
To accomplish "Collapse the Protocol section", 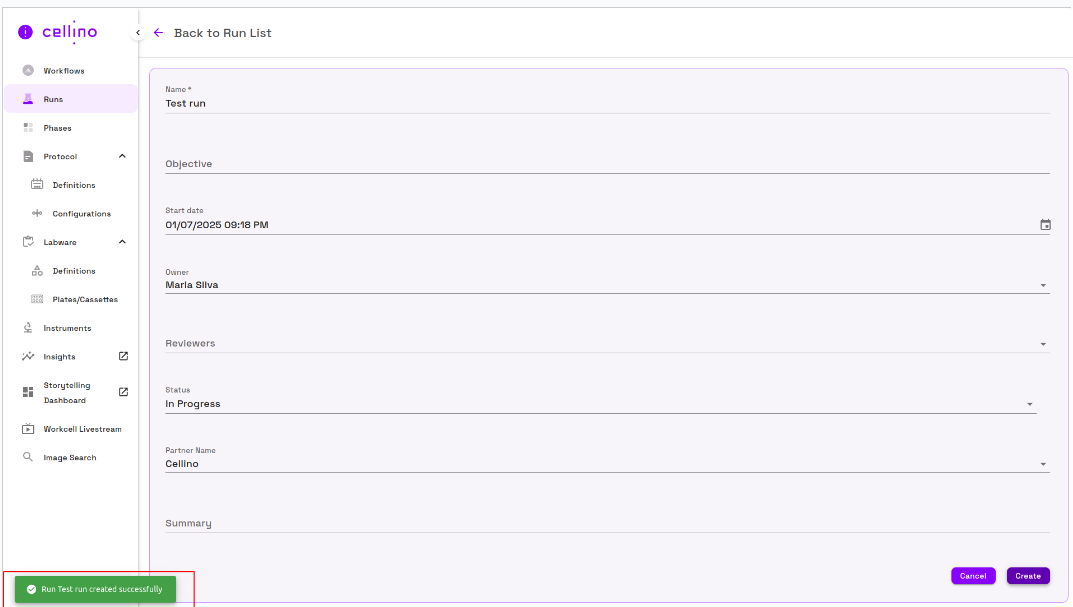I will coord(122,156).
